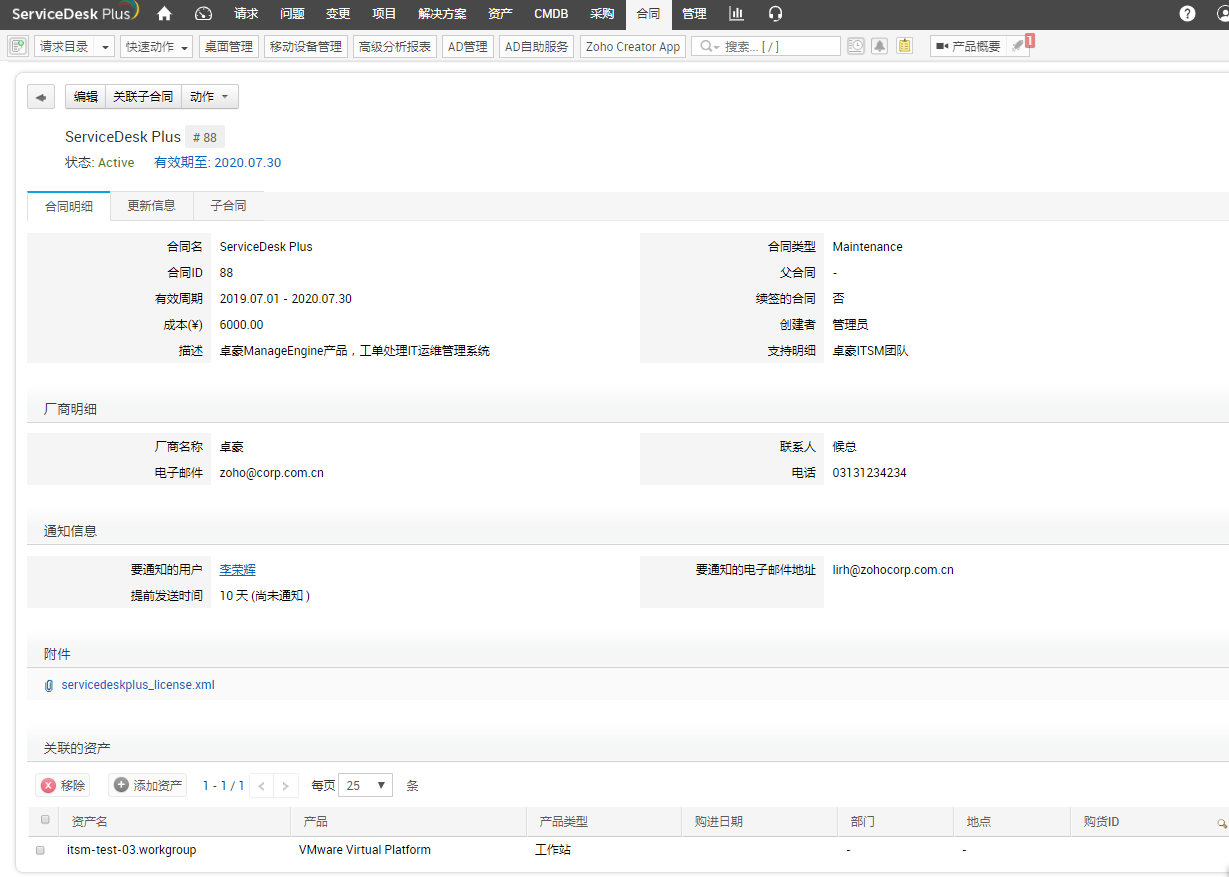Image resolution: width=1229 pixels, height=877 pixels.
Task: Click the 编辑 button
Action: (85, 97)
